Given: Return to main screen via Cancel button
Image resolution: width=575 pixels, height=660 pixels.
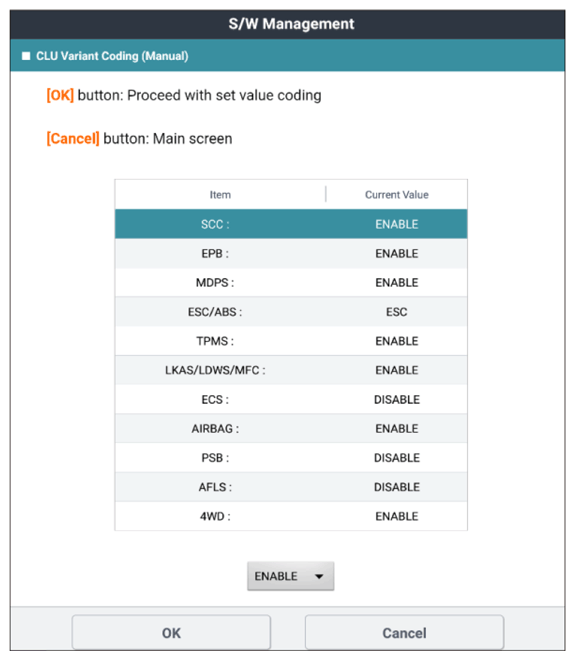Looking at the screenshot, I should 404,633.
